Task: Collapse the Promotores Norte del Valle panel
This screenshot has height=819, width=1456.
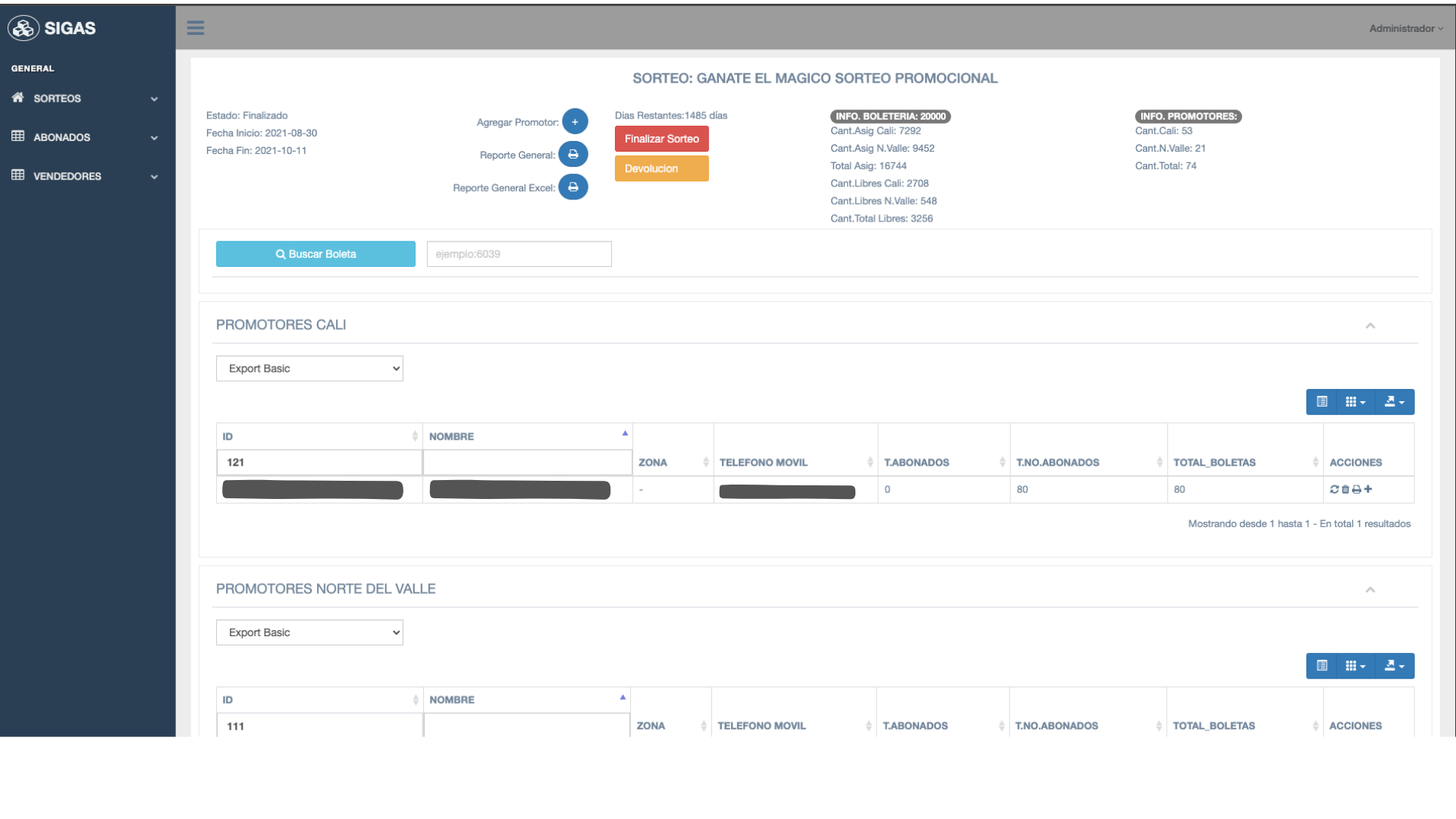Action: pos(1370,589)
